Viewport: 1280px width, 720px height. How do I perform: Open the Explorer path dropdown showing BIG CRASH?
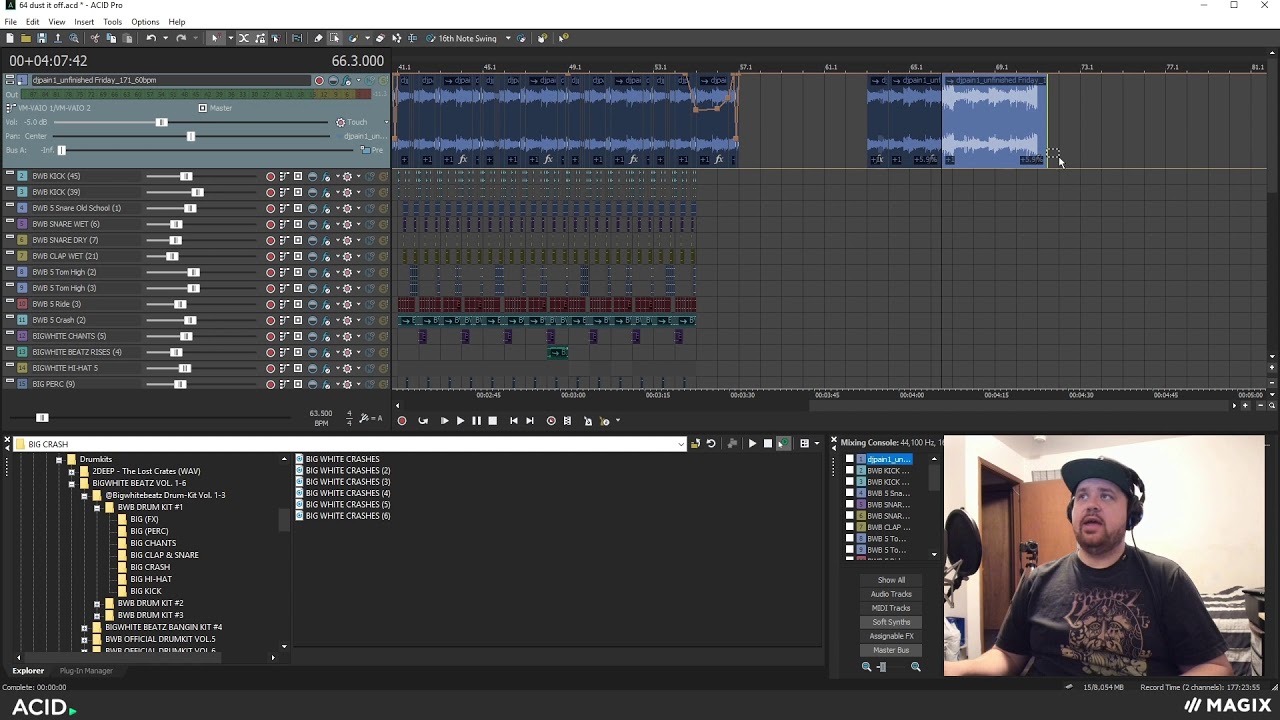tap(681, 444)
